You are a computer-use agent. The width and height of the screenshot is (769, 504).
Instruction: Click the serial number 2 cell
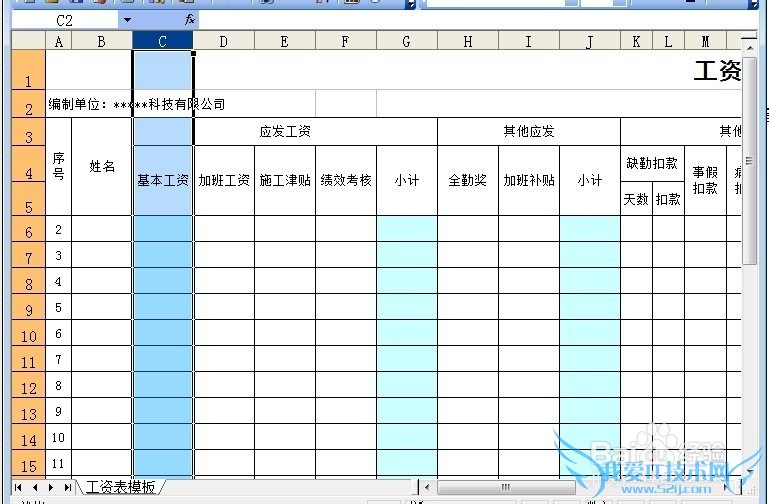[58, 229]
